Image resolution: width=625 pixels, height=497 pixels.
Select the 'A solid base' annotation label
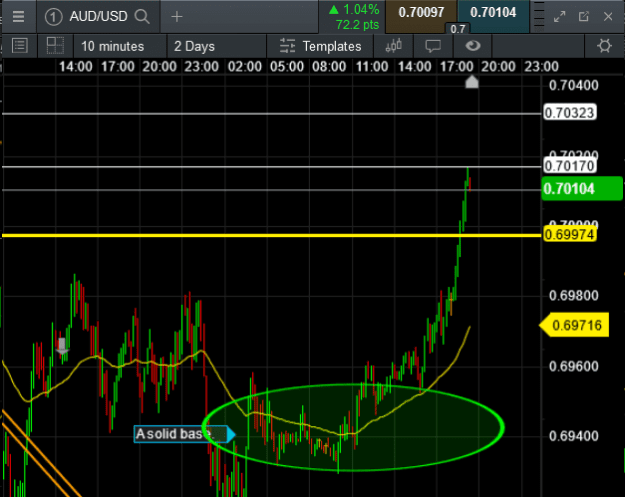[184, 434]
